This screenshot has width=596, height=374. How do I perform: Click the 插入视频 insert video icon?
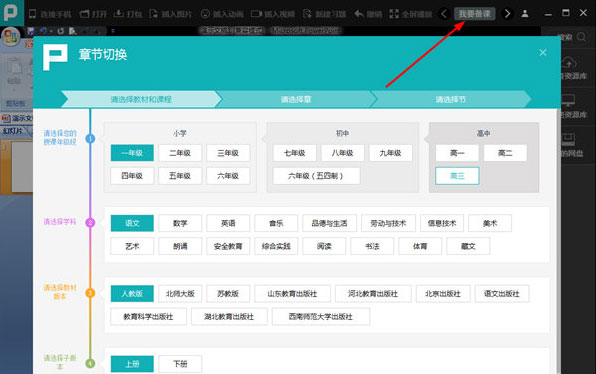pos(256,14)
